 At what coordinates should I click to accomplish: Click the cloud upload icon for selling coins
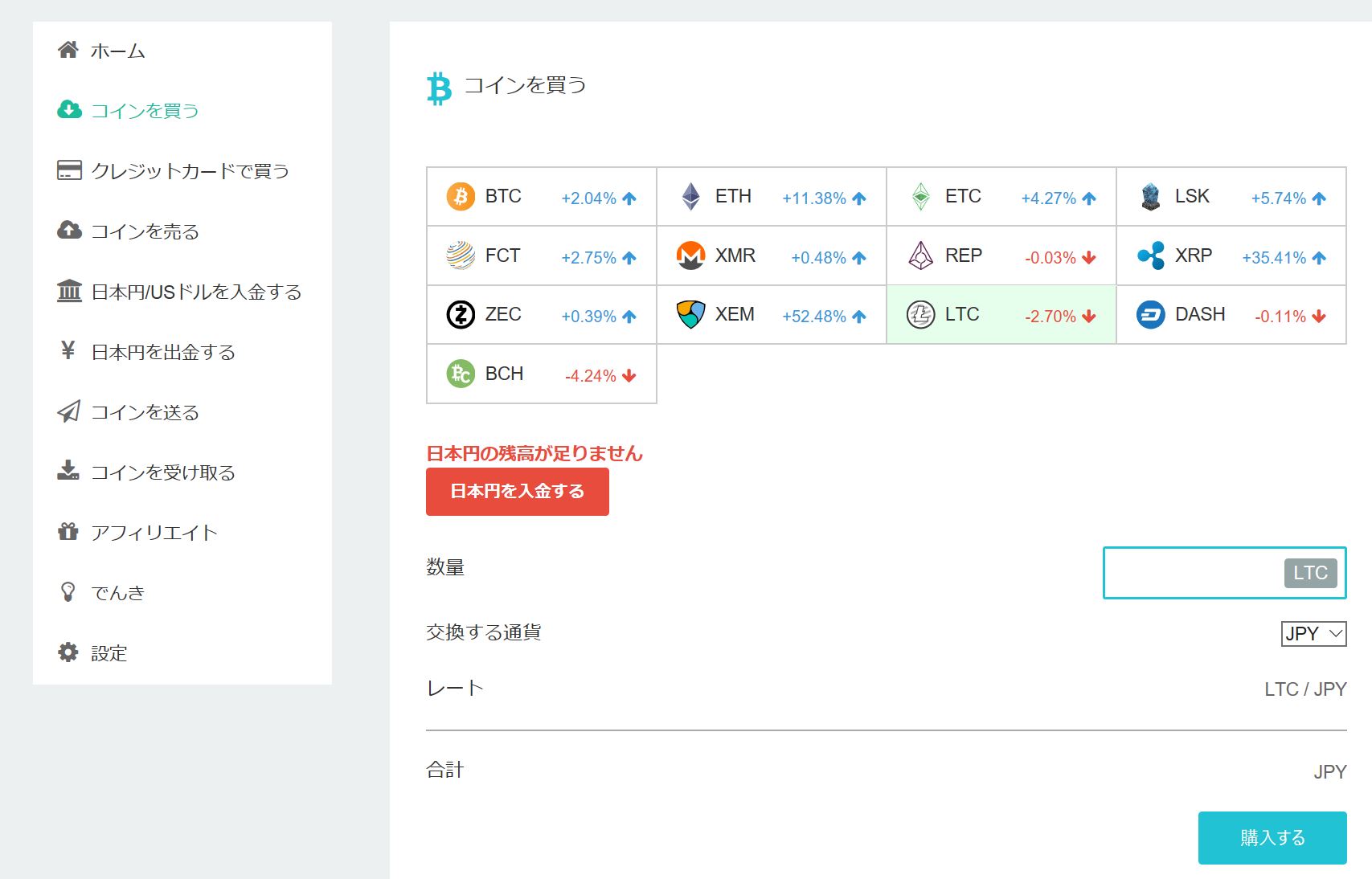pyautogui.click(x=69, y=231)
